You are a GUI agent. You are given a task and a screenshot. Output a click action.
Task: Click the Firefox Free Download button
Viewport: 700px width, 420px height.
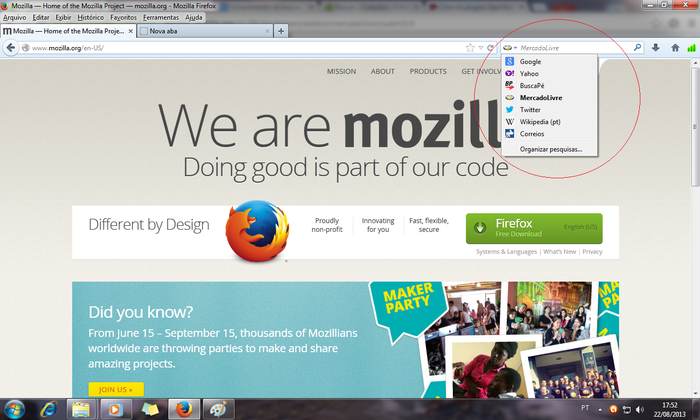tap(534, 229)
